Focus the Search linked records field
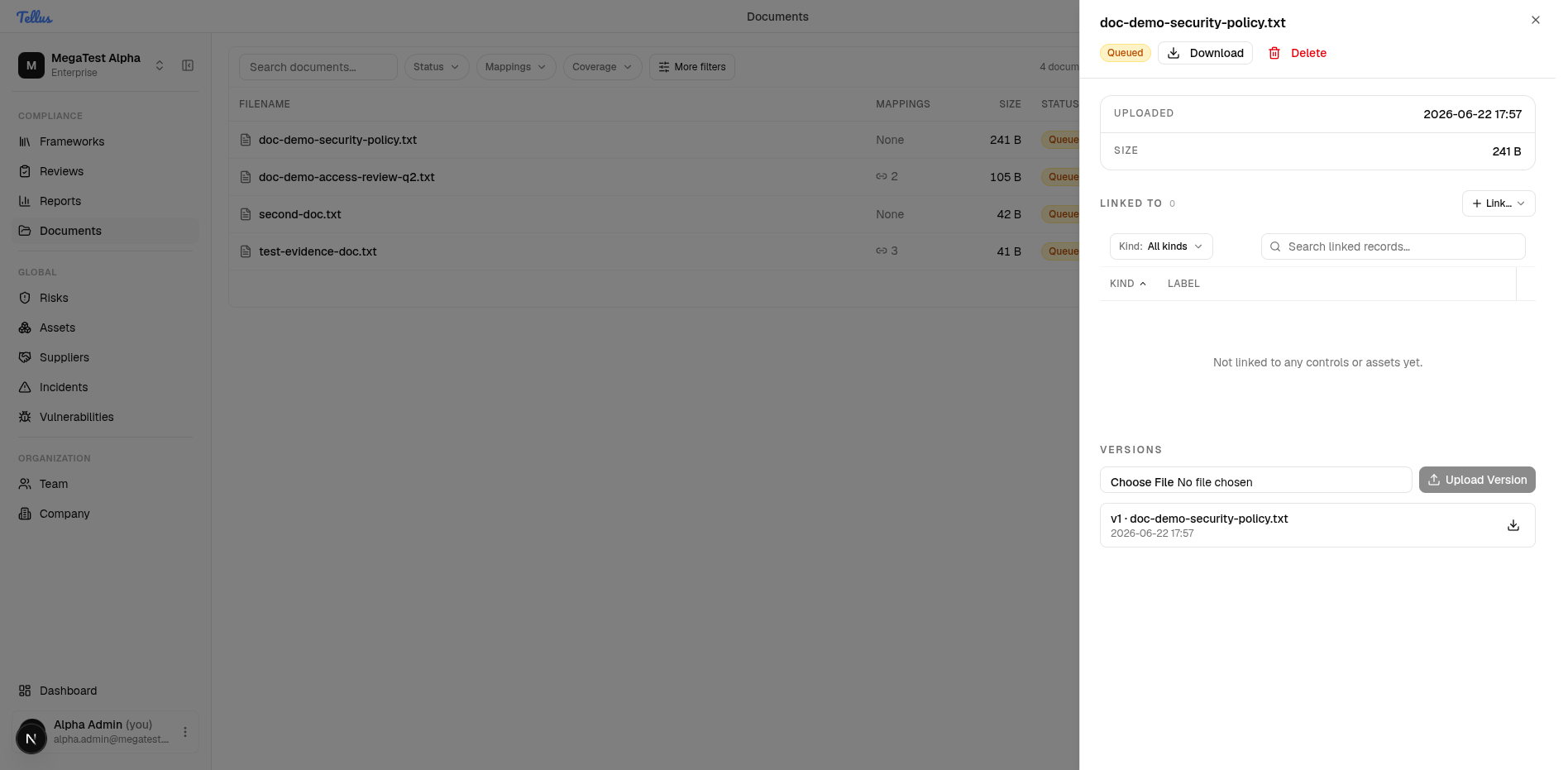Screen dimensions: 1568x770 1394,246
